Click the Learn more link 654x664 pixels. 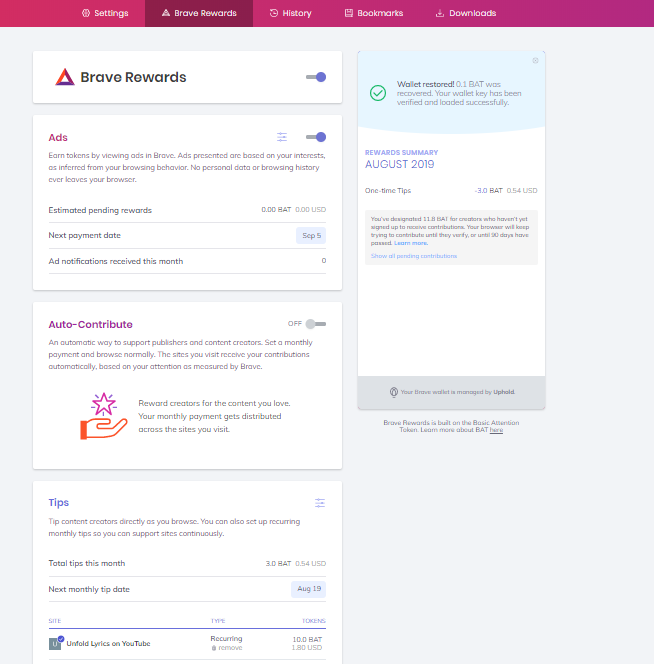pyautogui.click(x=411, y=243)
